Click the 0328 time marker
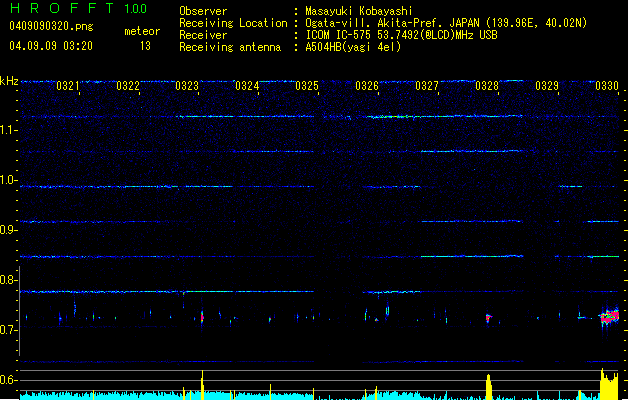629x400 pixels. coord(487,86)
